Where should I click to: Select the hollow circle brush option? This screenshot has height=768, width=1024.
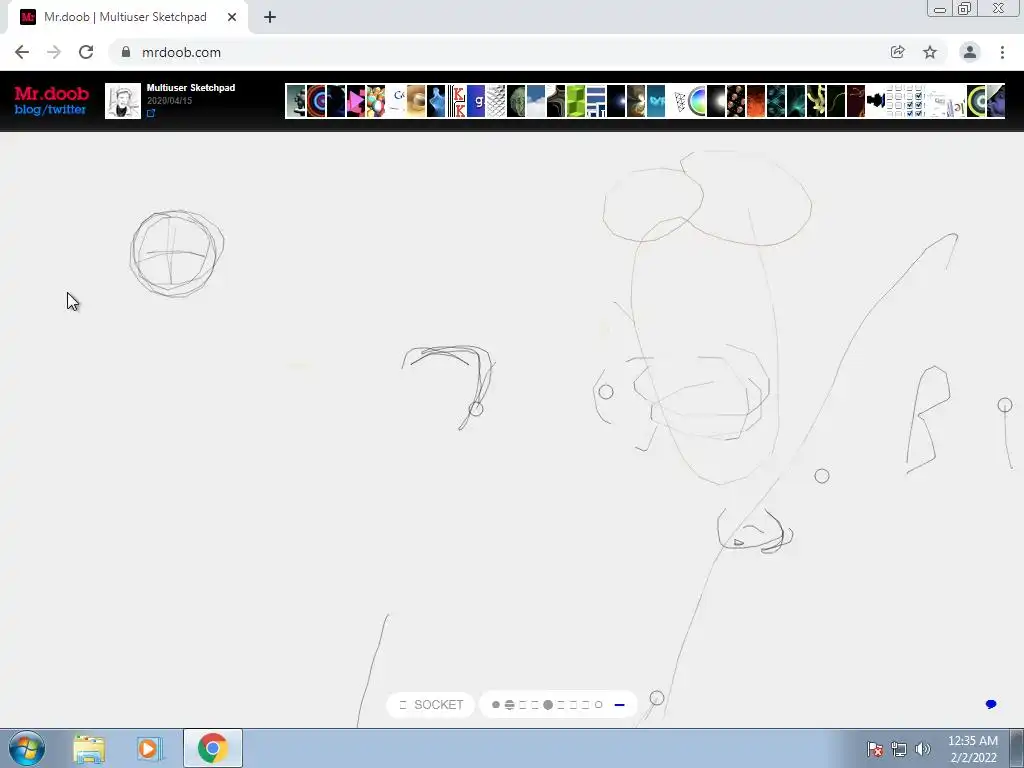[598, 705]
